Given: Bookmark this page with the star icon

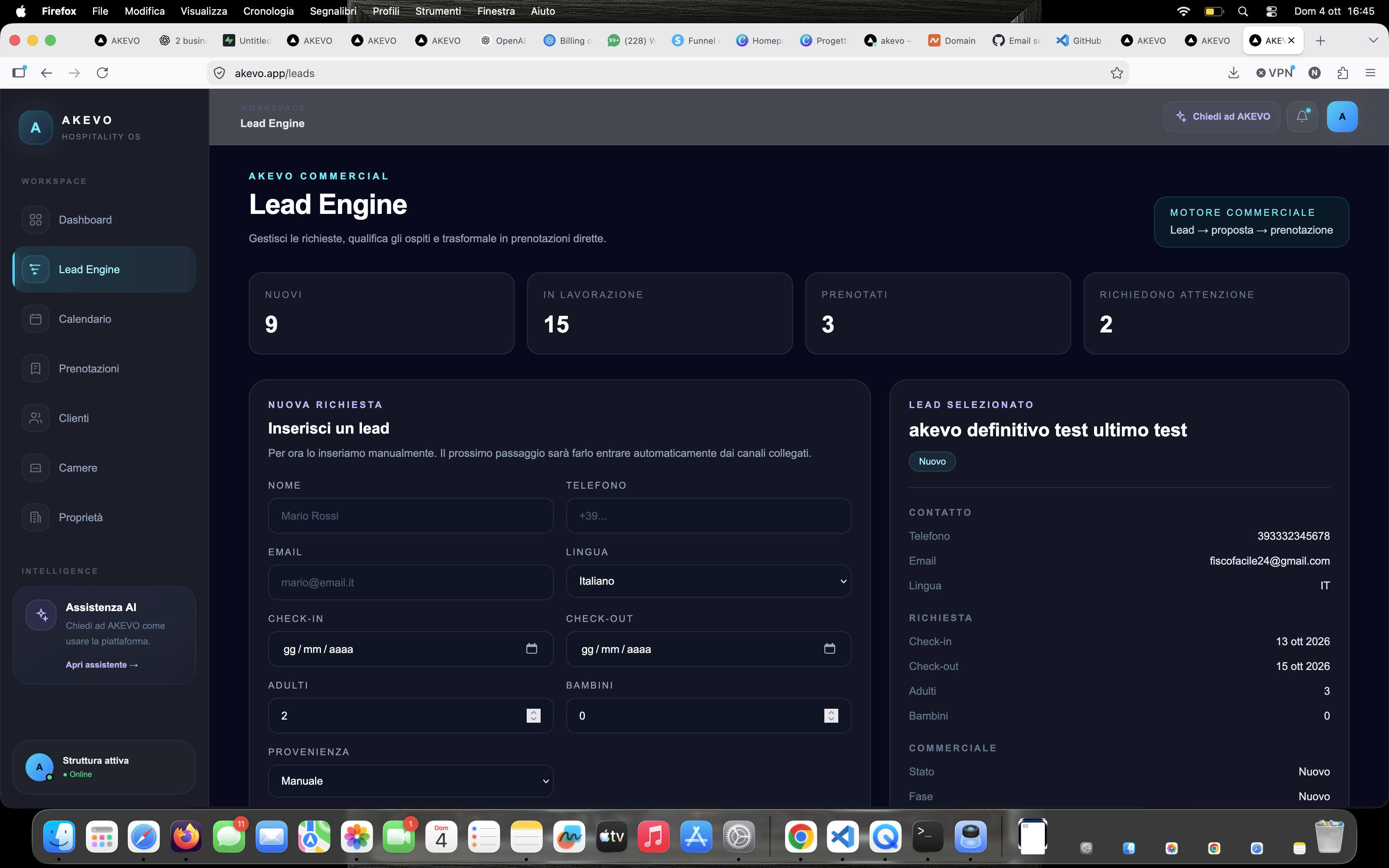Looking at the screenshot, I should click(1117, 73).
